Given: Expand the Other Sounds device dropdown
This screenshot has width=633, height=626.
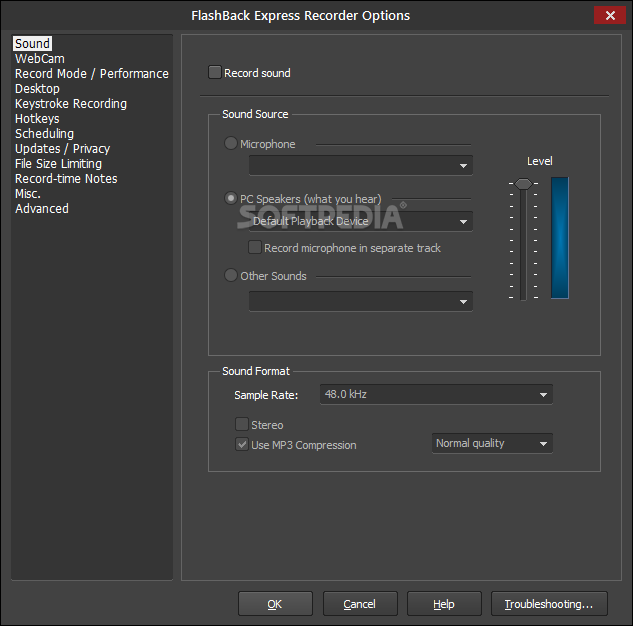Looking at the screenshot, I should click(361, 301).
